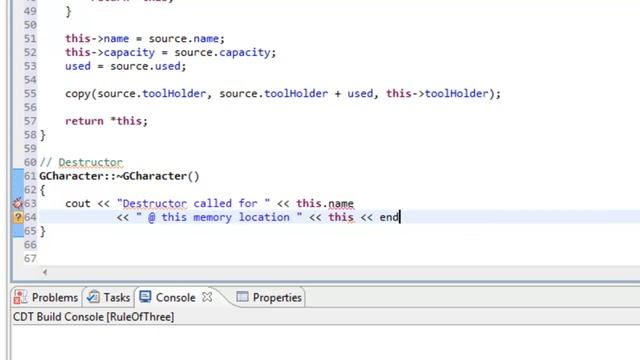This screenshot has height=360, width=640.
Task: Click the "@ this memory location" string
Action: click(x=219, y=217)
